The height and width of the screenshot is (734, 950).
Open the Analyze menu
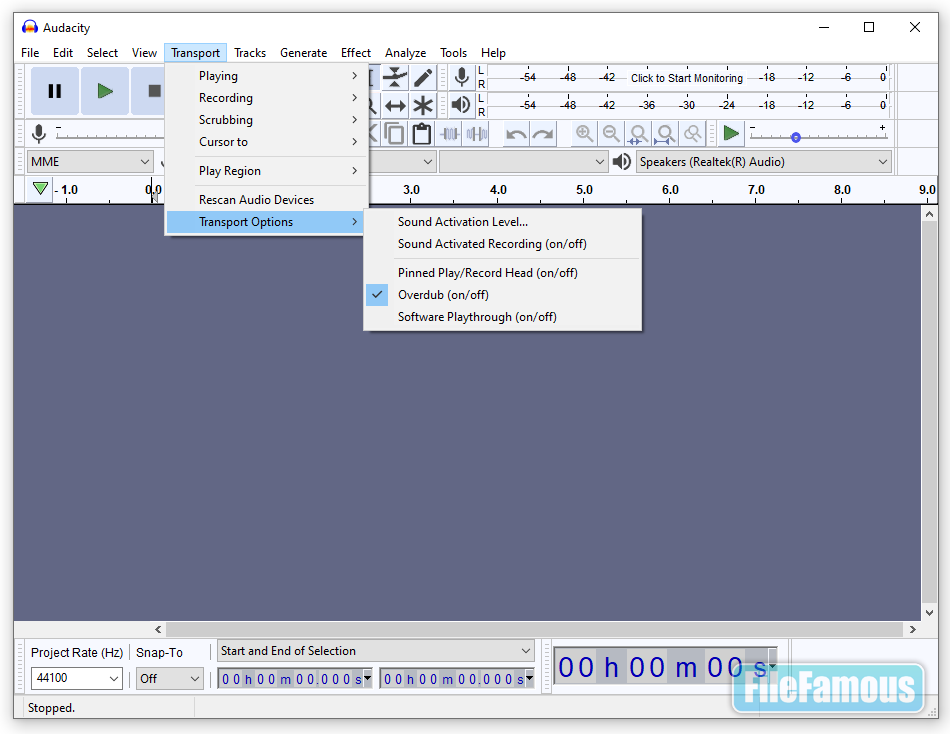click(x=405, y=53)
